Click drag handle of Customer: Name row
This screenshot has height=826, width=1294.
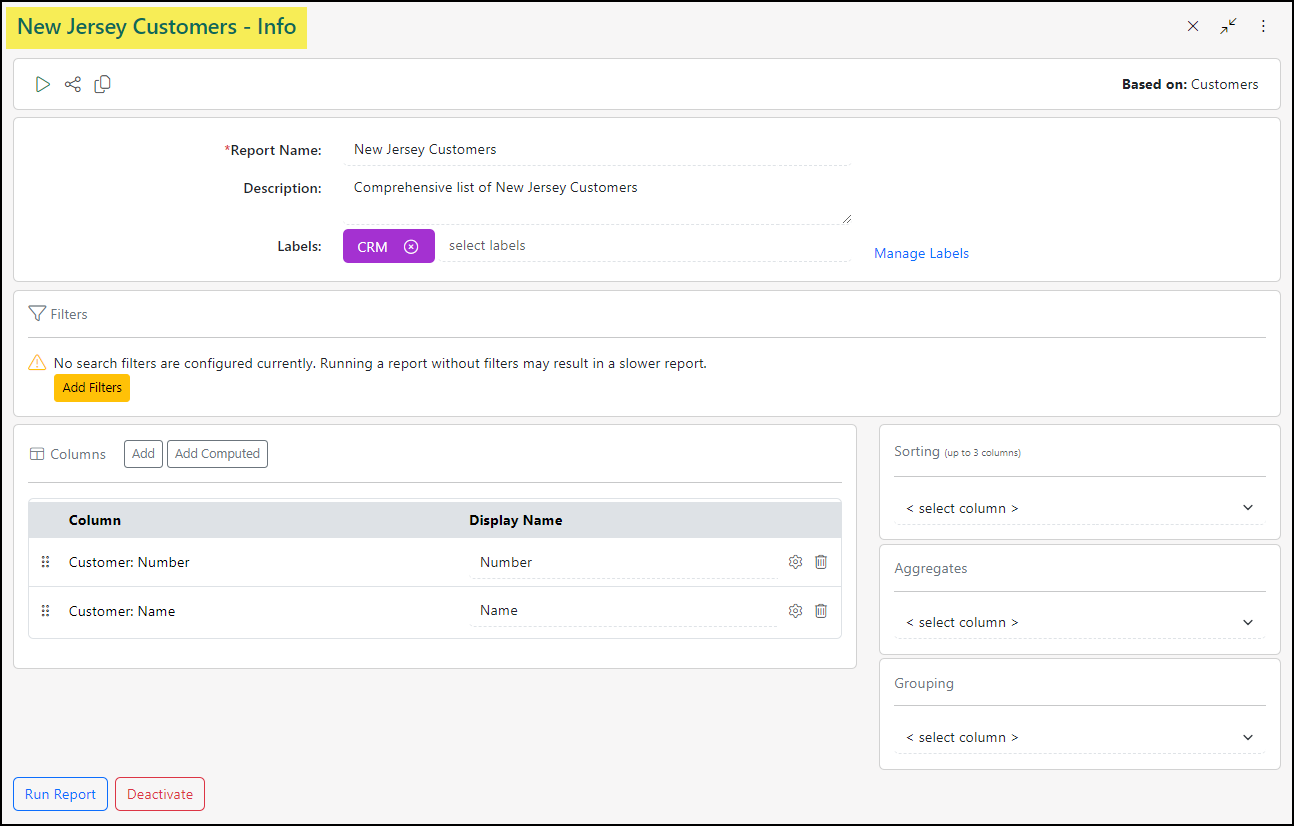pos(45,611)
